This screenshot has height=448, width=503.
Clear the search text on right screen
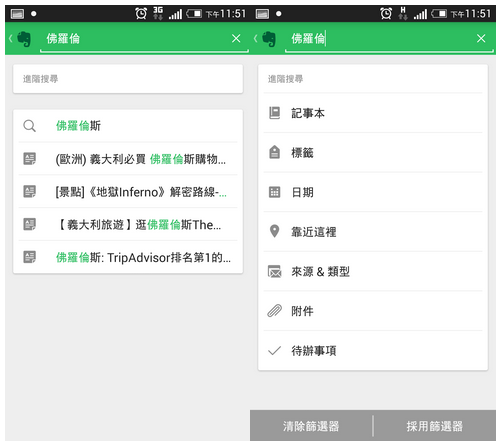point(481,39)
